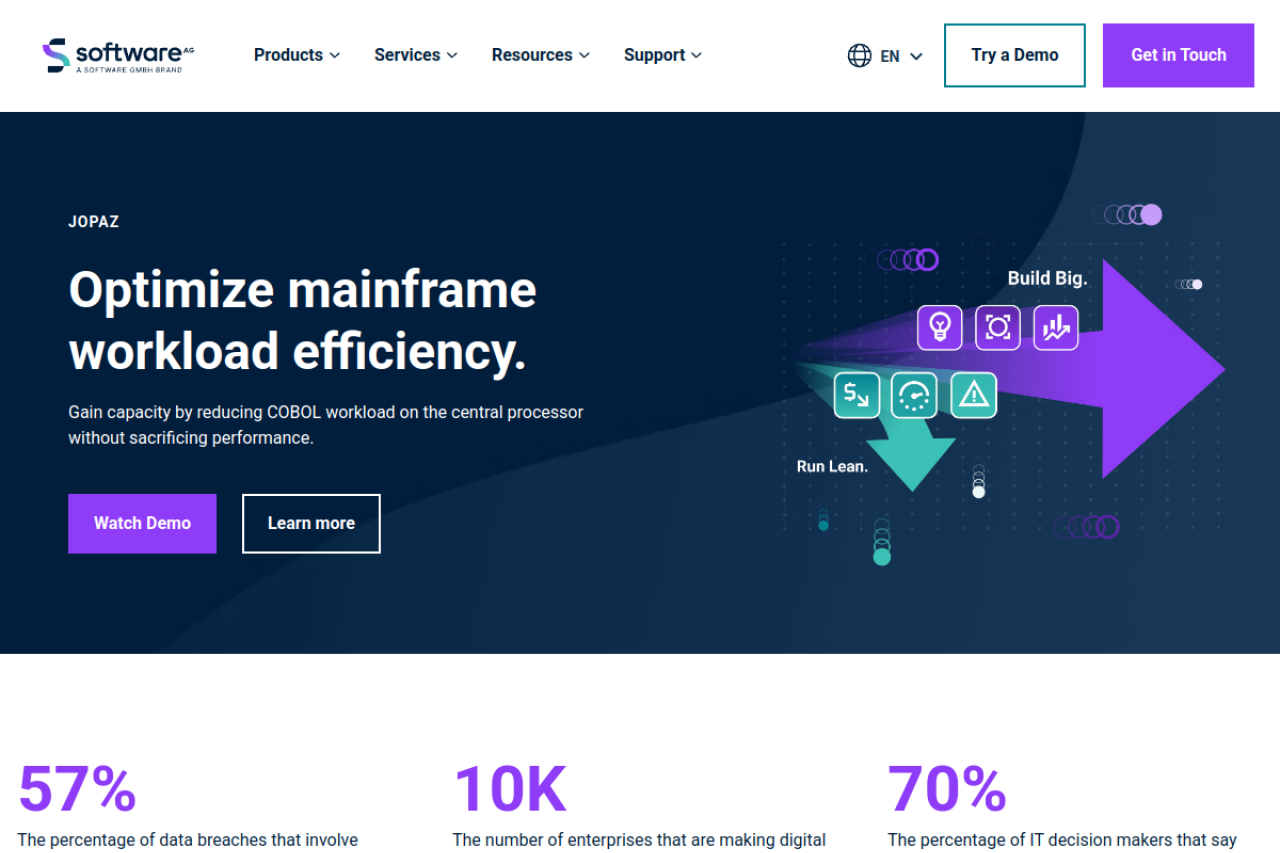Viewport: 1280px width, 853px height.
Task: Open the Support menu
Action: coord(663,55)
